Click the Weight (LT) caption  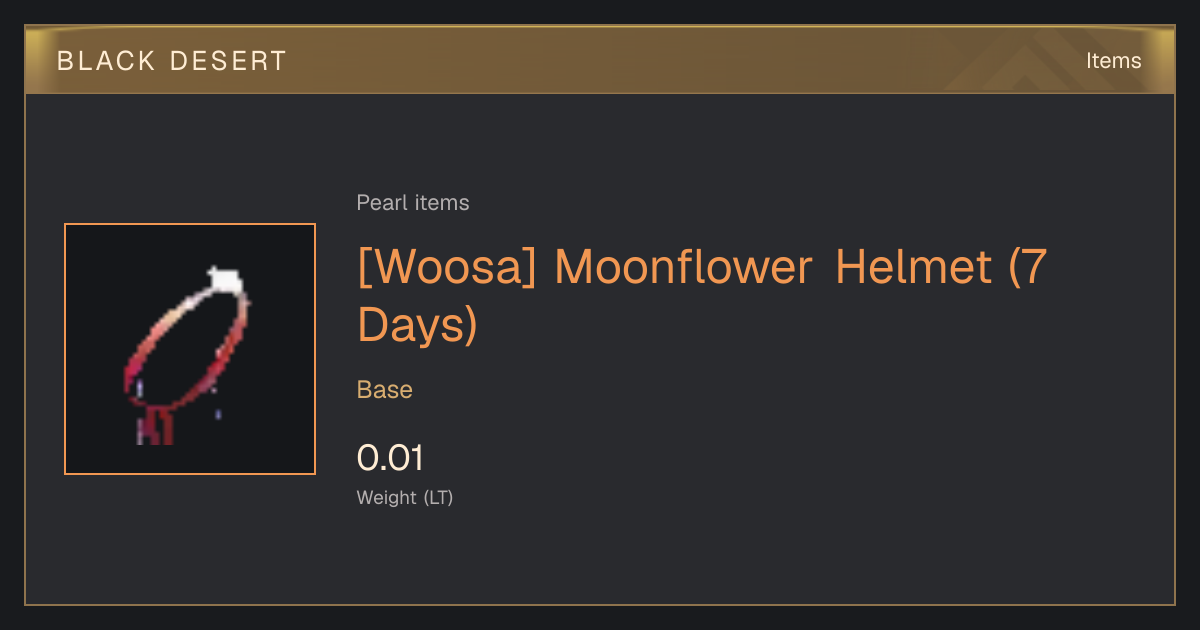click(405, 497)
